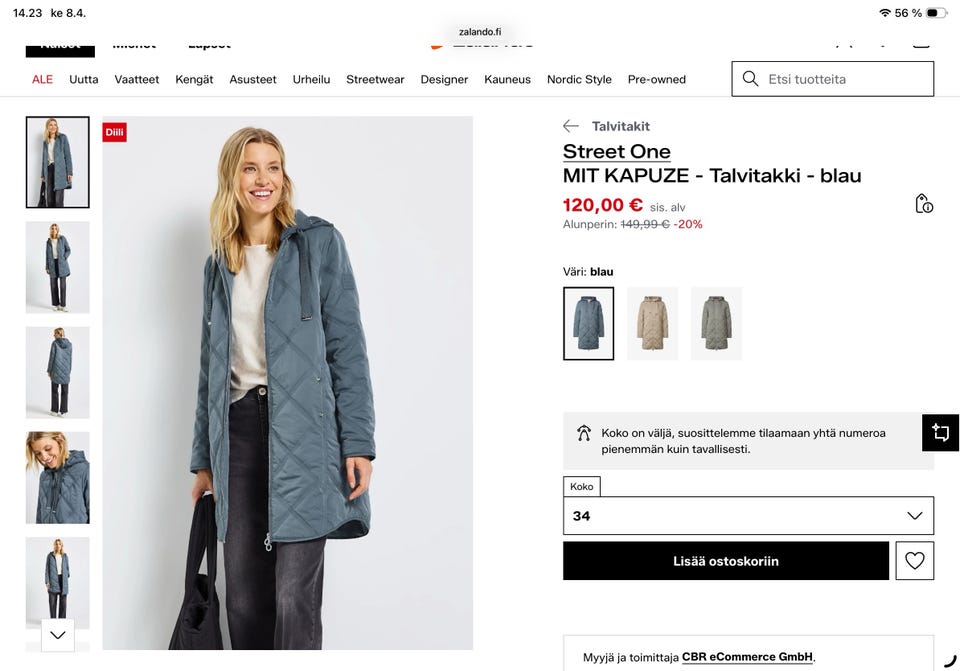Select the face close-up thumbnail image
The width and height of the screenshot is (960, 671).
57,477
